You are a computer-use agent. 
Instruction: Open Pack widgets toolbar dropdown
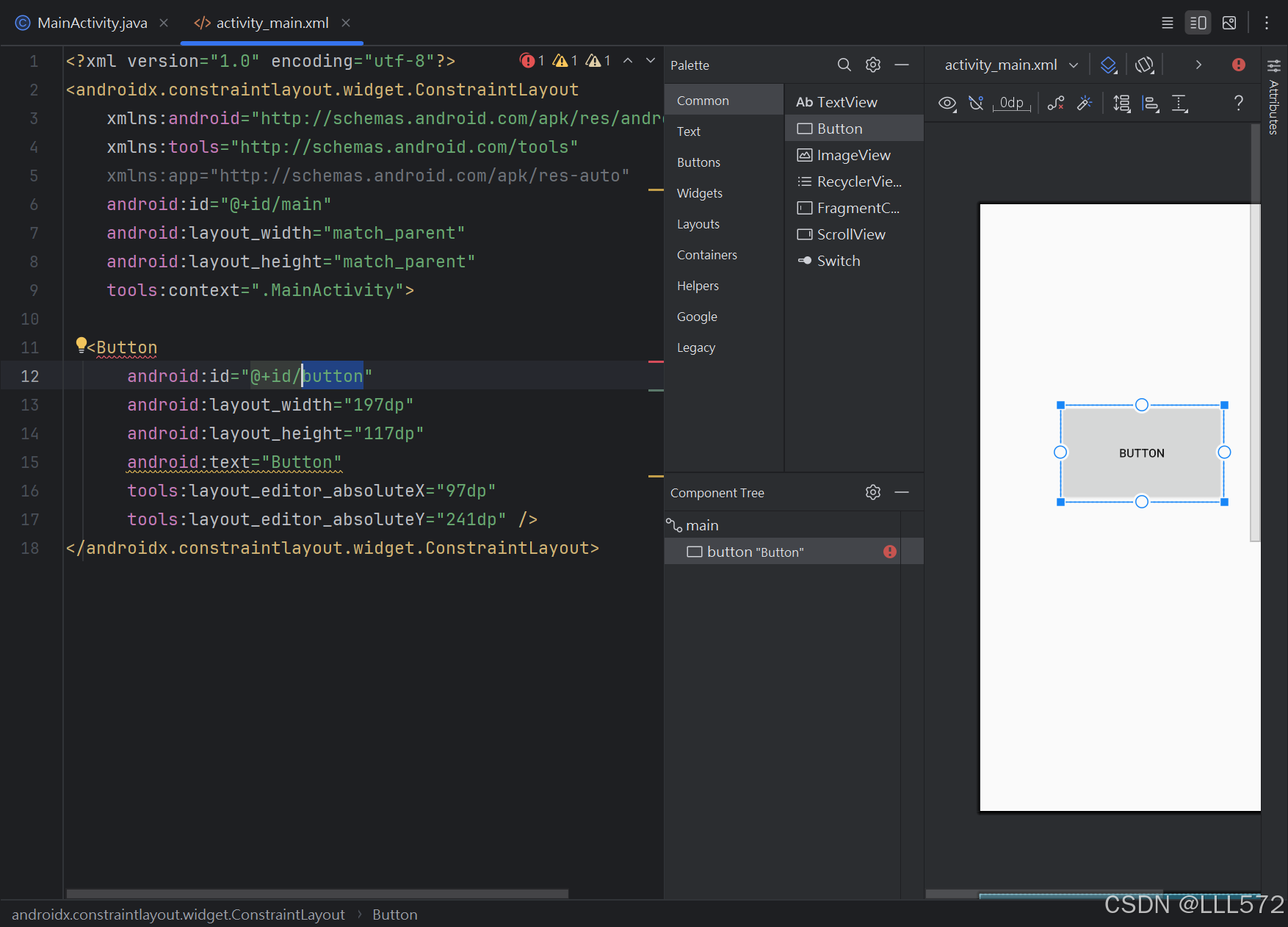(x=1121, y=104)
